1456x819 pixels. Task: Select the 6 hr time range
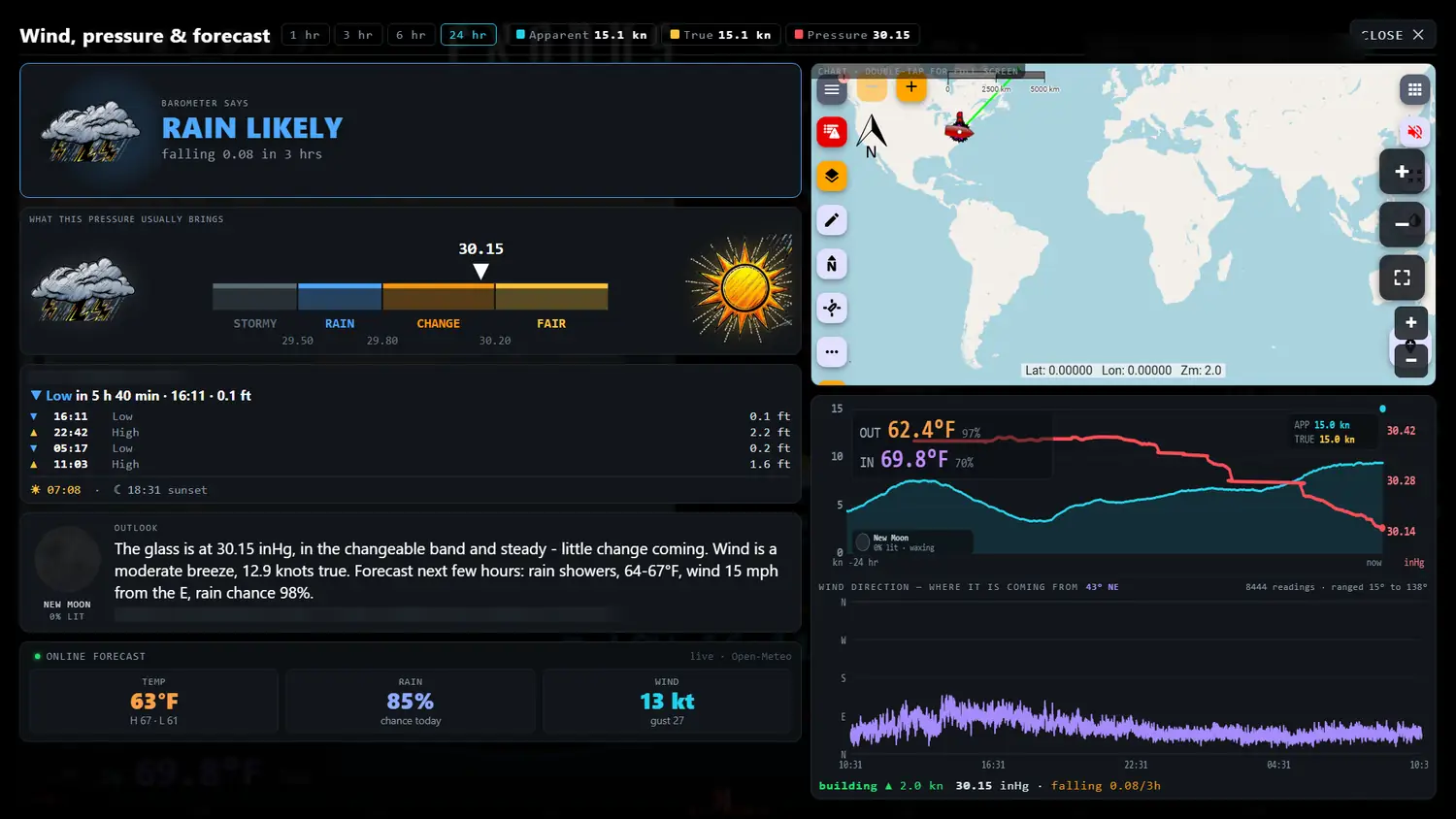click(x=412, y=35)
